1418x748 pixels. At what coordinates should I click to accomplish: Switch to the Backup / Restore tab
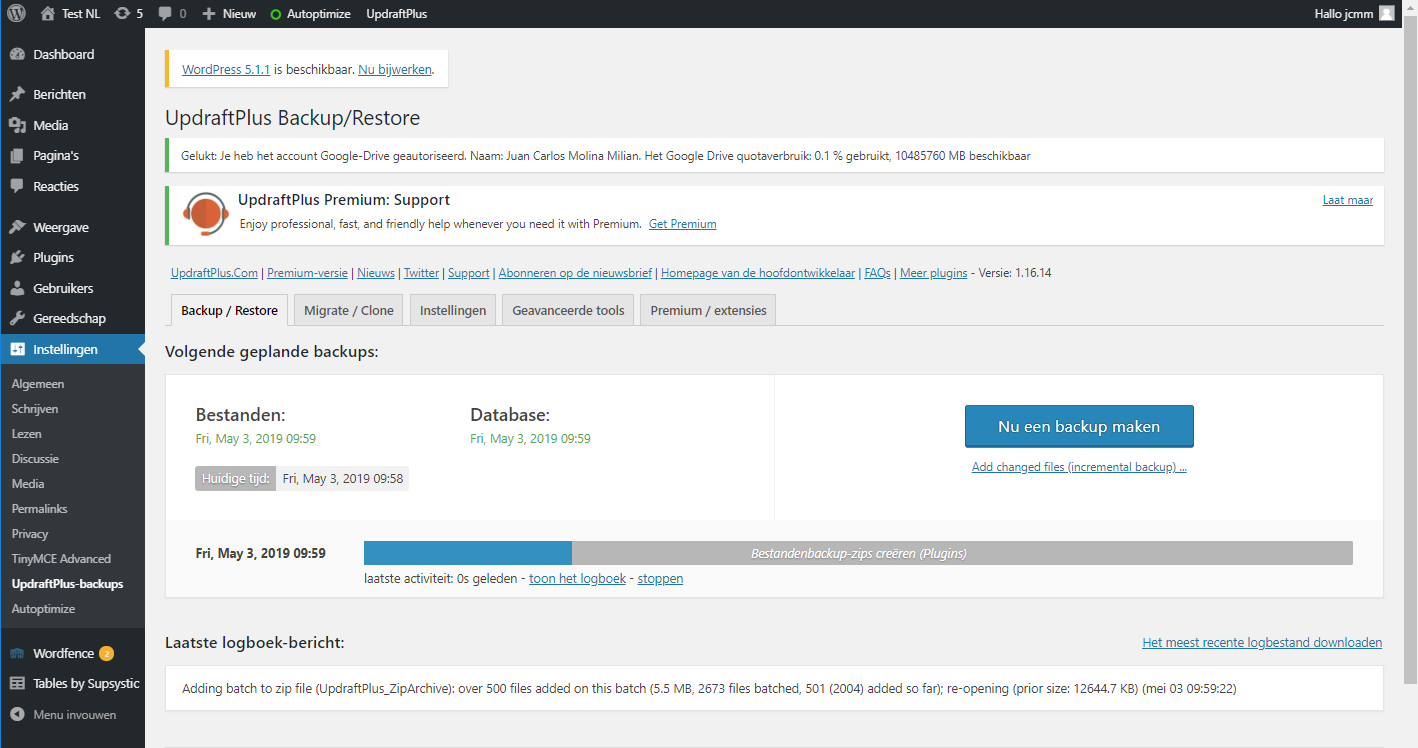click(229, 310)
